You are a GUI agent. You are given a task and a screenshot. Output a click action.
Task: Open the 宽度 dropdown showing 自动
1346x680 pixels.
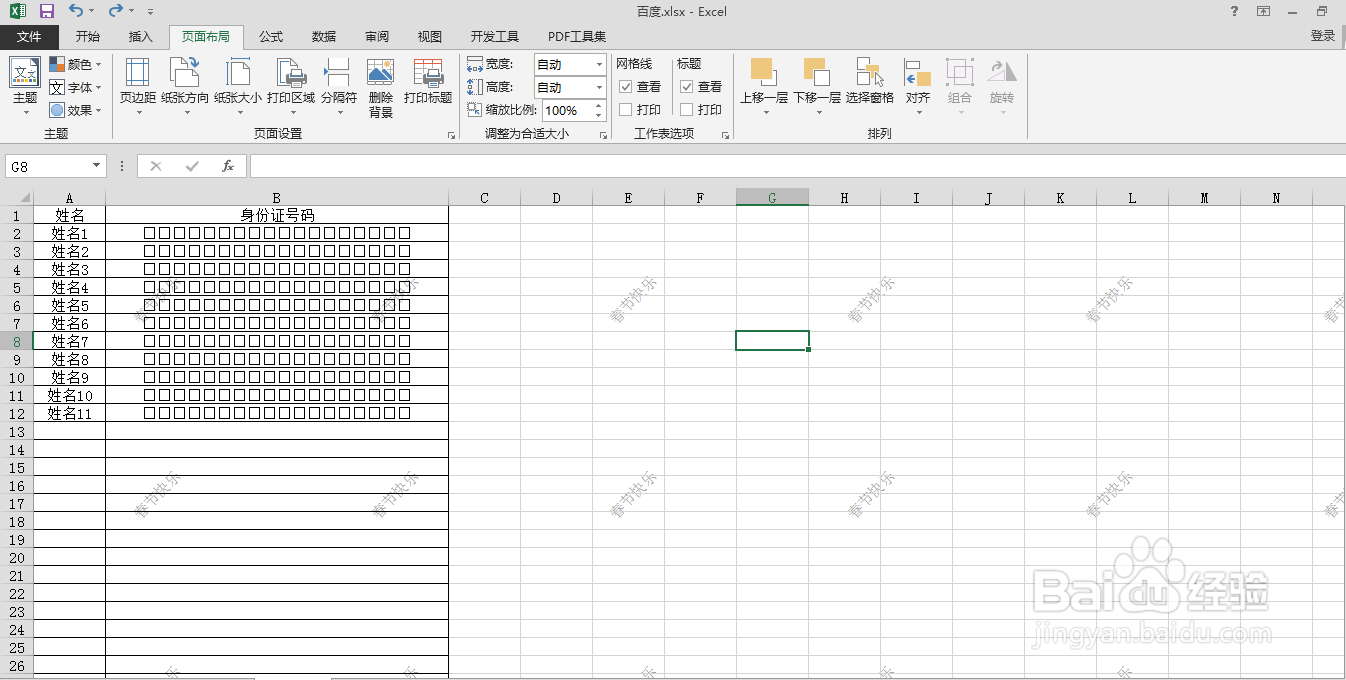(x=597, y=64)
